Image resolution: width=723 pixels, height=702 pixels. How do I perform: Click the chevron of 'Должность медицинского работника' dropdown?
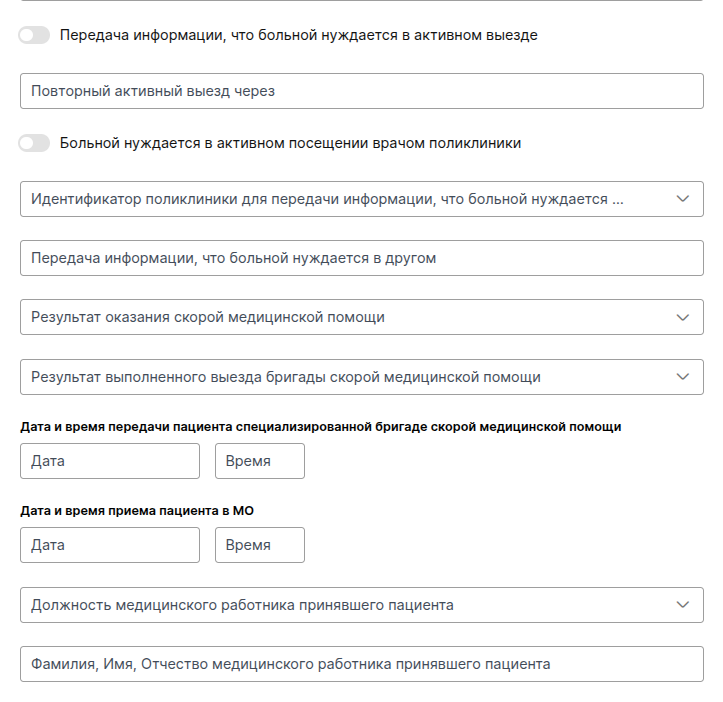tap(683, 605)
